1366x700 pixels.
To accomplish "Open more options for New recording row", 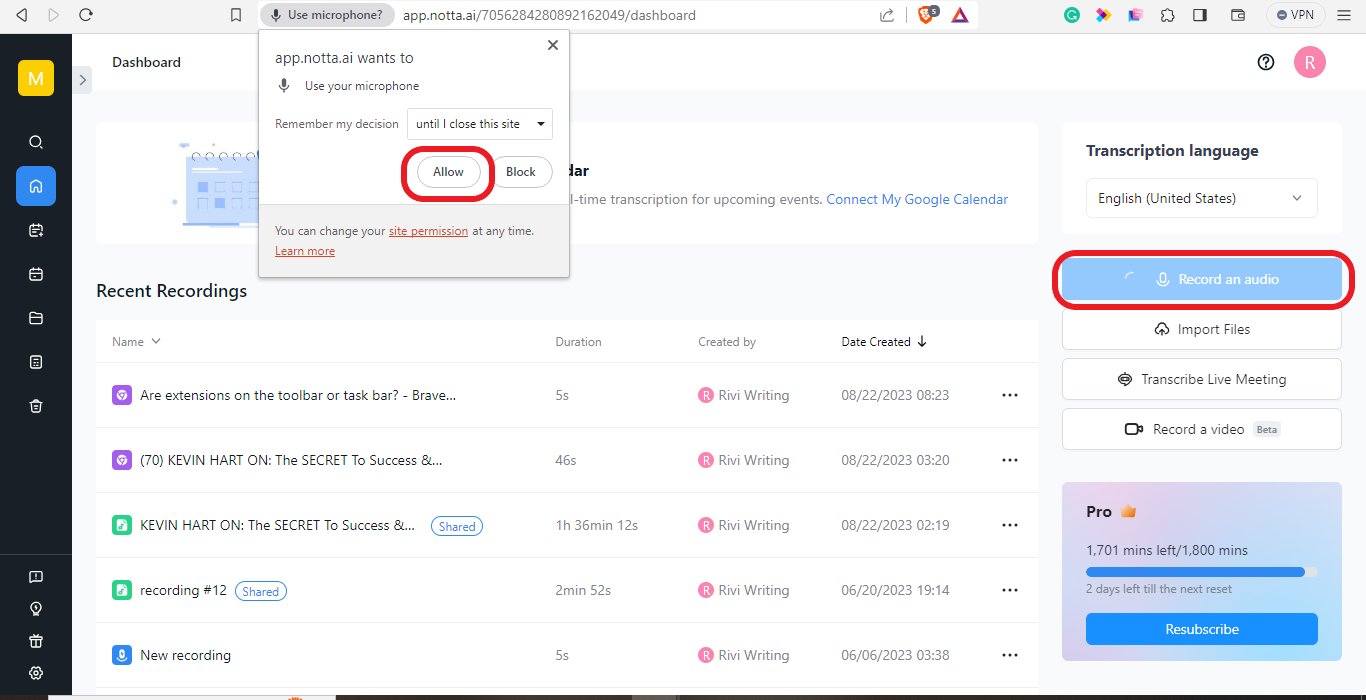I will 1010,655.
